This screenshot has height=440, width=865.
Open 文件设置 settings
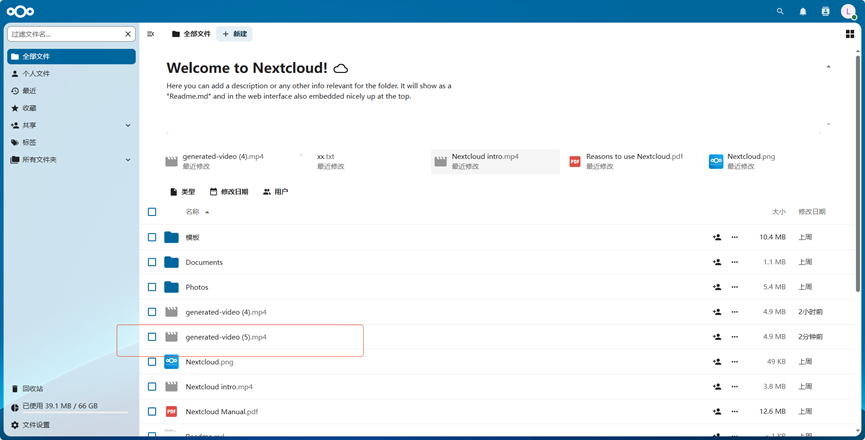[71, 425]
